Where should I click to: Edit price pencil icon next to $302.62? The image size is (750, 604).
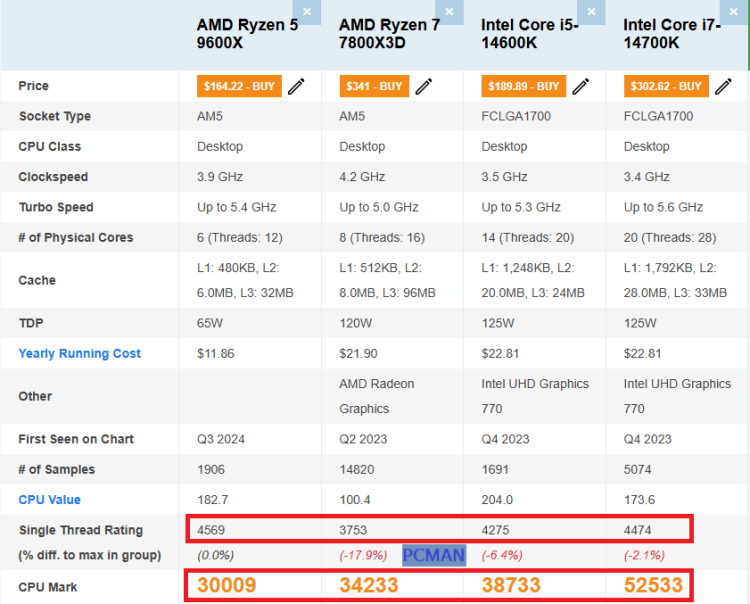pyautogui.click(x=723, y=87)
